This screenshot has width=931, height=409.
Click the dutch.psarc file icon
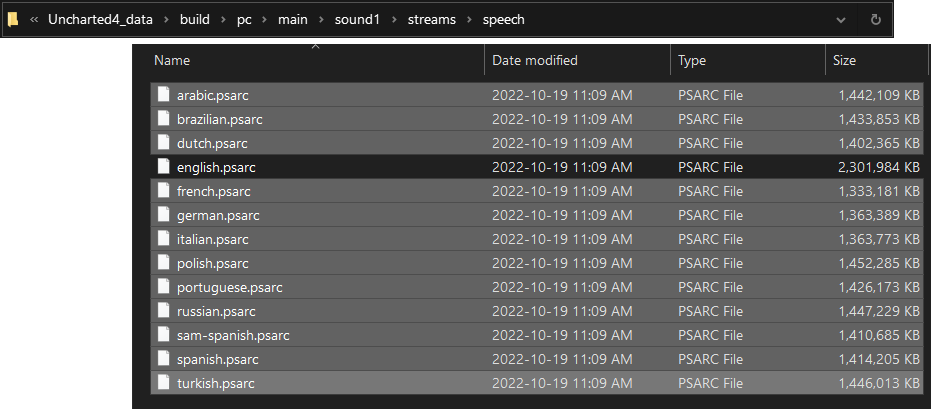pyautogui.click(x=164, y=143)
